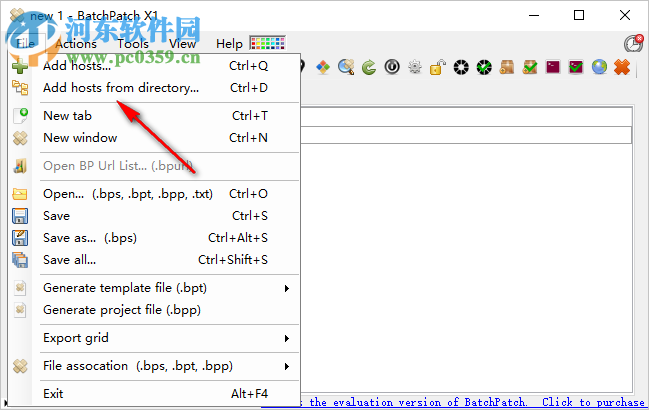The height and width of the screenshot is (410, 649).
Task: Click the magnifier search toolbar icon
Action: coord(346,67)
